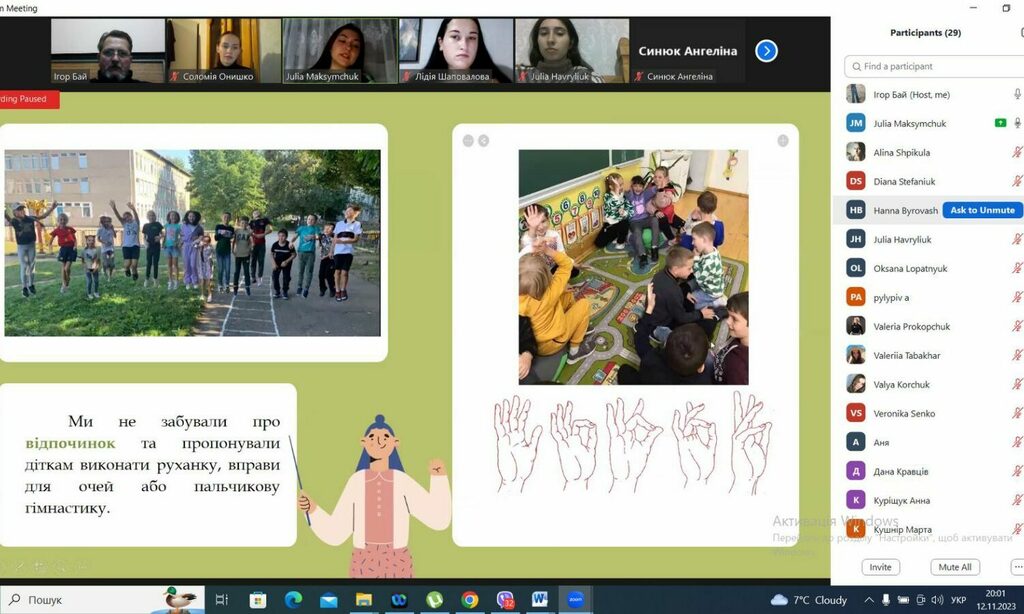Click next arrow in video gallery strip

[766, 51]
